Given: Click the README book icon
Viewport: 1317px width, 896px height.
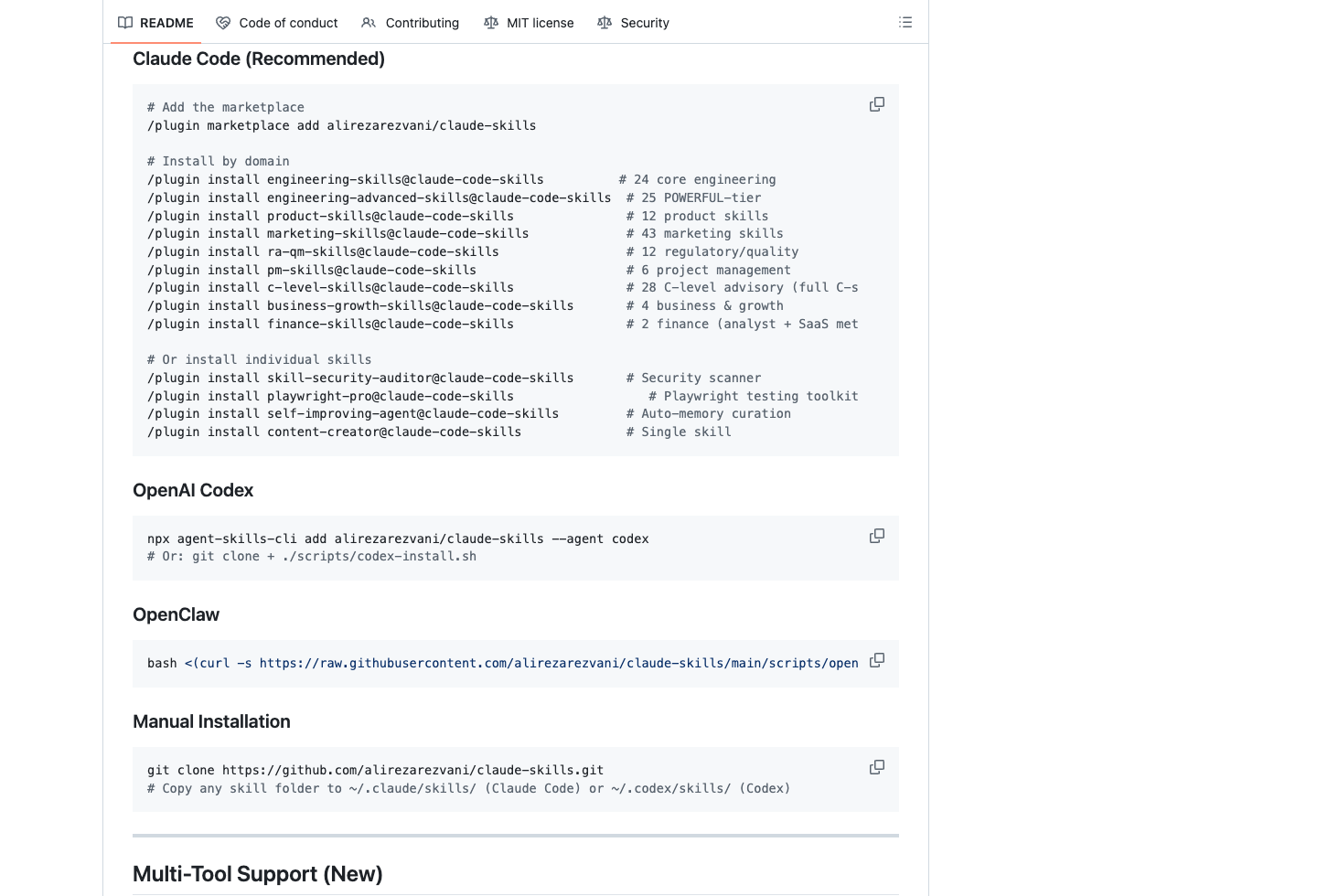Looking at the screenshot, I should point(125,23).
